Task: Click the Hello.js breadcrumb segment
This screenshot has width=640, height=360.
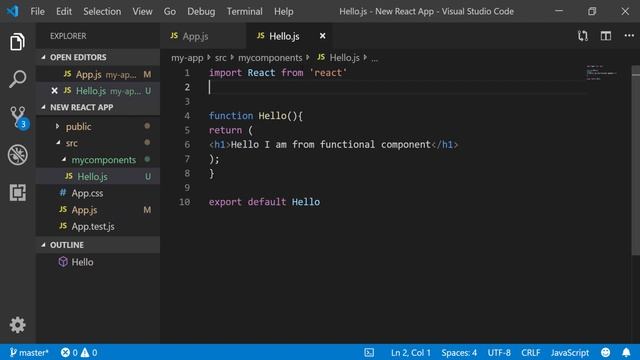Action: tap(344, 58)
